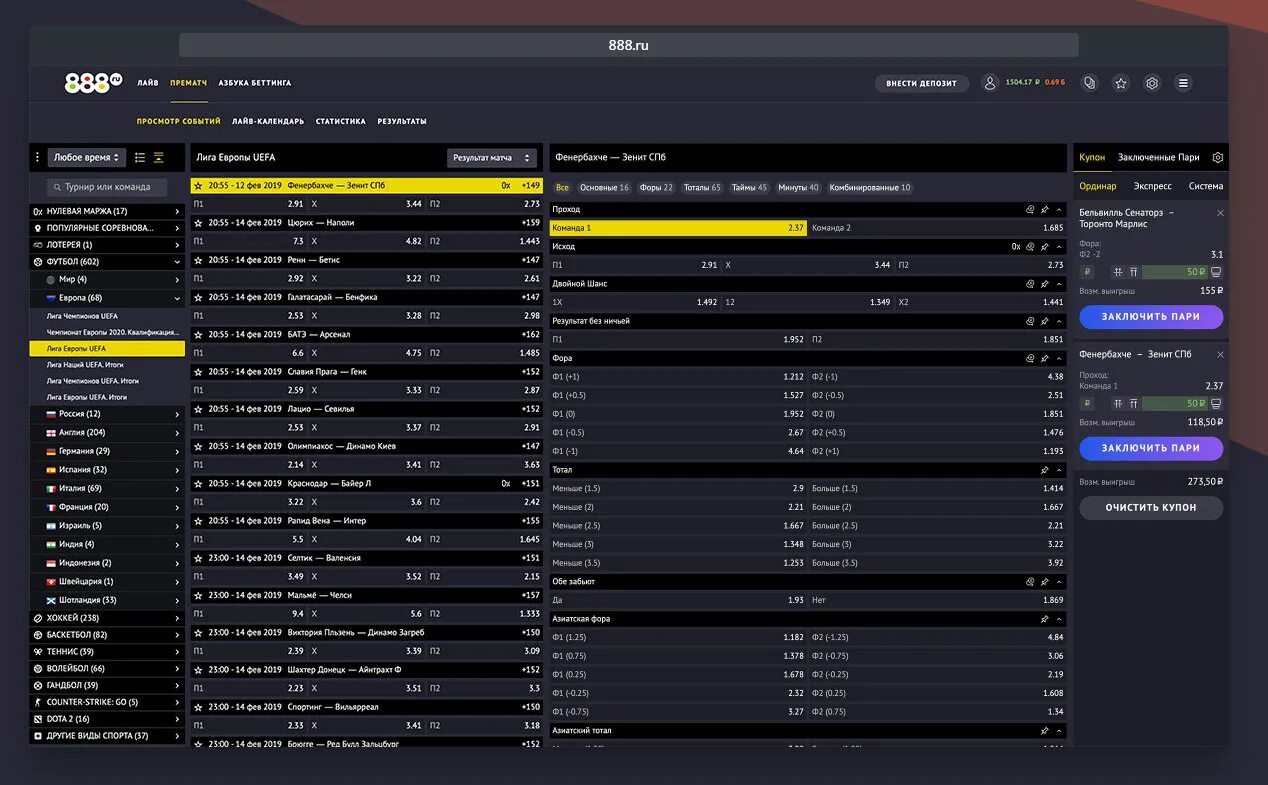Filter markets by Тоталы 65

703,188
